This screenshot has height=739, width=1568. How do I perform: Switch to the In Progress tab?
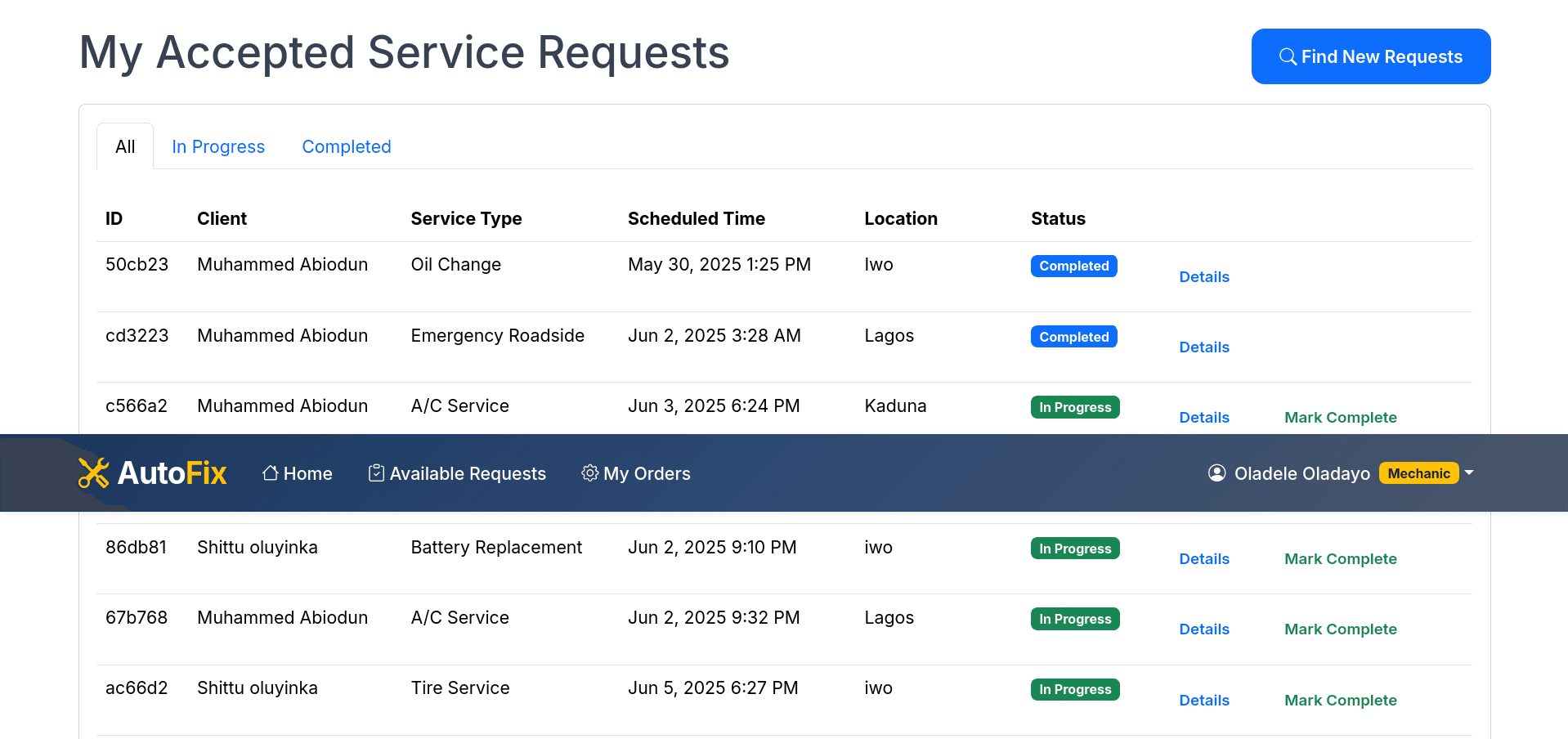218,146
